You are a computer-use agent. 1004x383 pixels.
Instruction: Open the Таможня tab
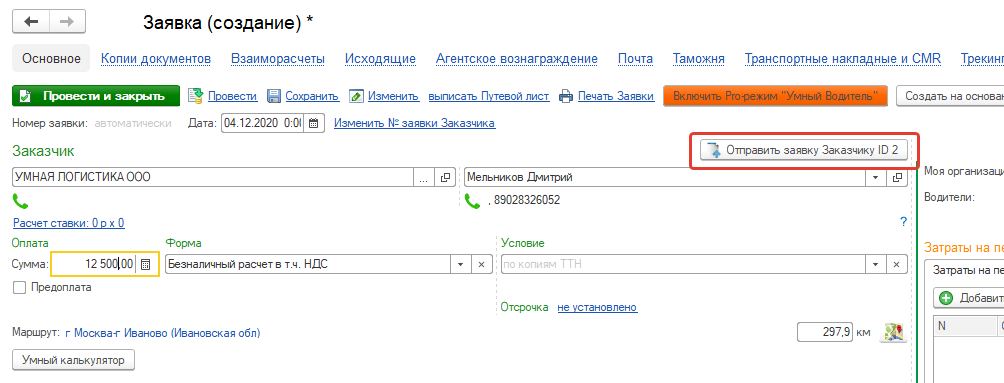point(699,59)
